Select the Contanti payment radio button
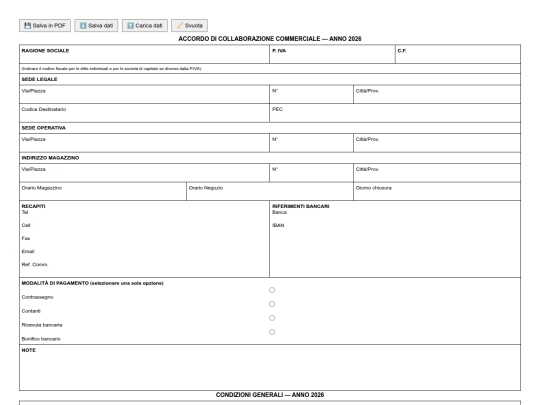This screenshot has width=540, height=405. point(272,304)
